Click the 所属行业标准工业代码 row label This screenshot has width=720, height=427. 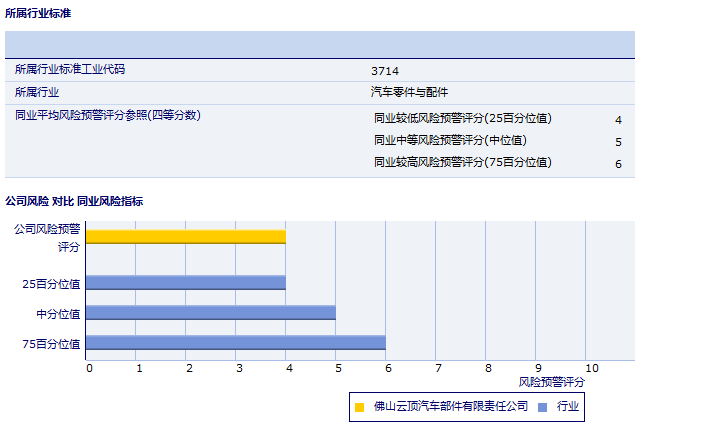tap(70, 70)
